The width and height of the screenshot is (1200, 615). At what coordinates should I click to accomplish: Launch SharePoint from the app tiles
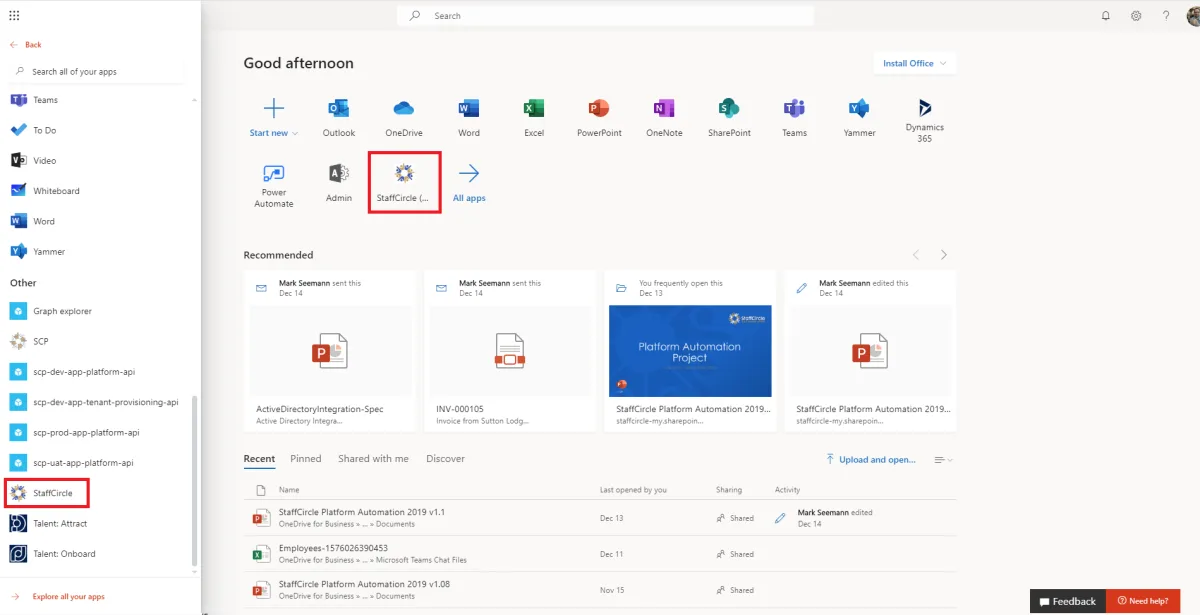(729, 118)
